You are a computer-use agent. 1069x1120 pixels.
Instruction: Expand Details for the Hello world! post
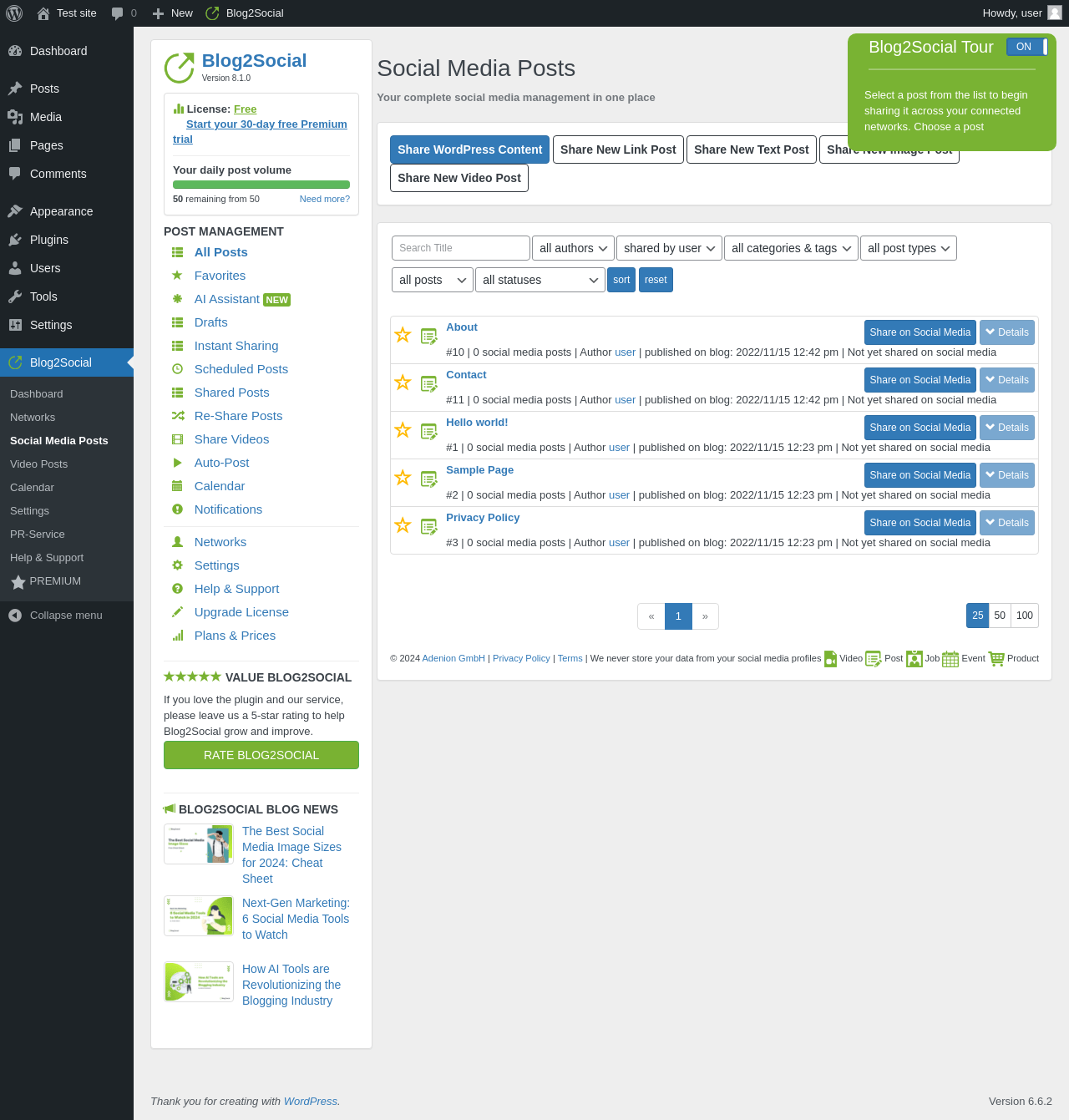click(1007, 428)
